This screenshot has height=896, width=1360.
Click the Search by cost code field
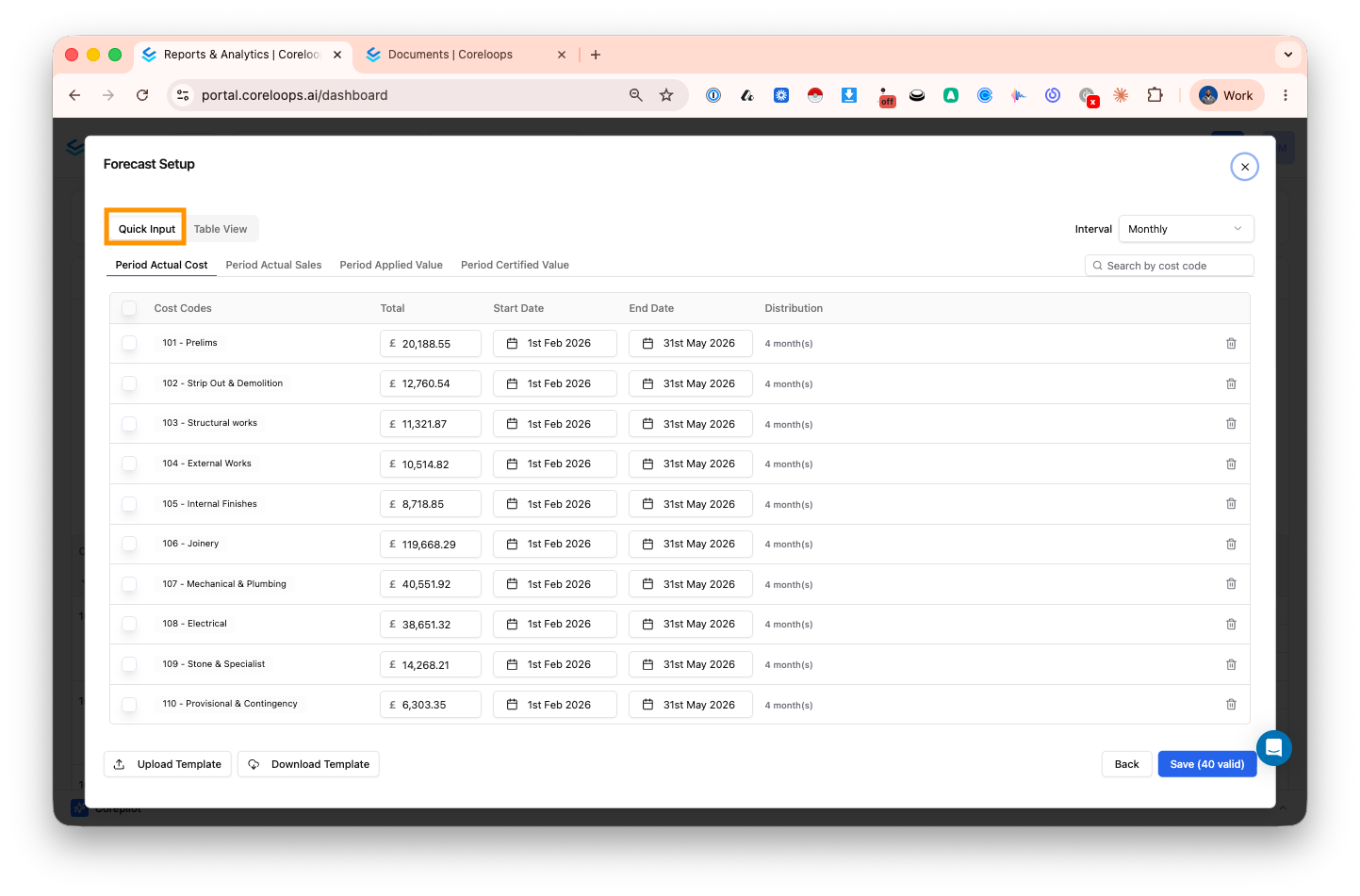coord(1169,266)
